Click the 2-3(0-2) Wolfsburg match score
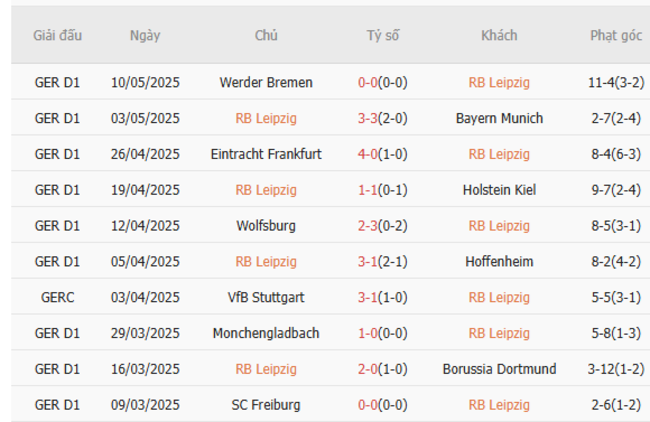The image size is (650, 422). pos(382,226)
